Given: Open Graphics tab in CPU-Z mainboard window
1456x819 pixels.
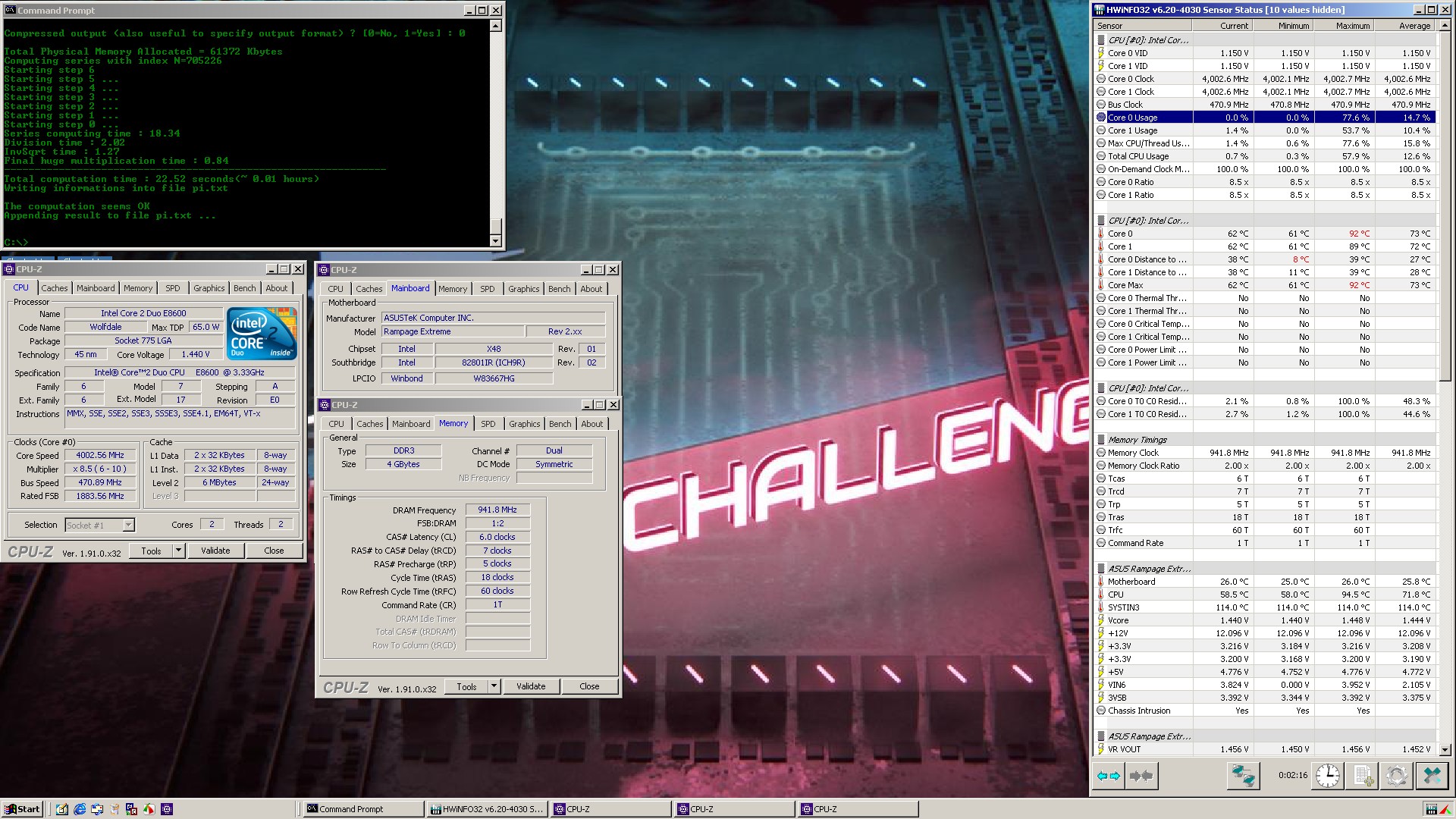Looking at the screenshot, I should point(523,289).
